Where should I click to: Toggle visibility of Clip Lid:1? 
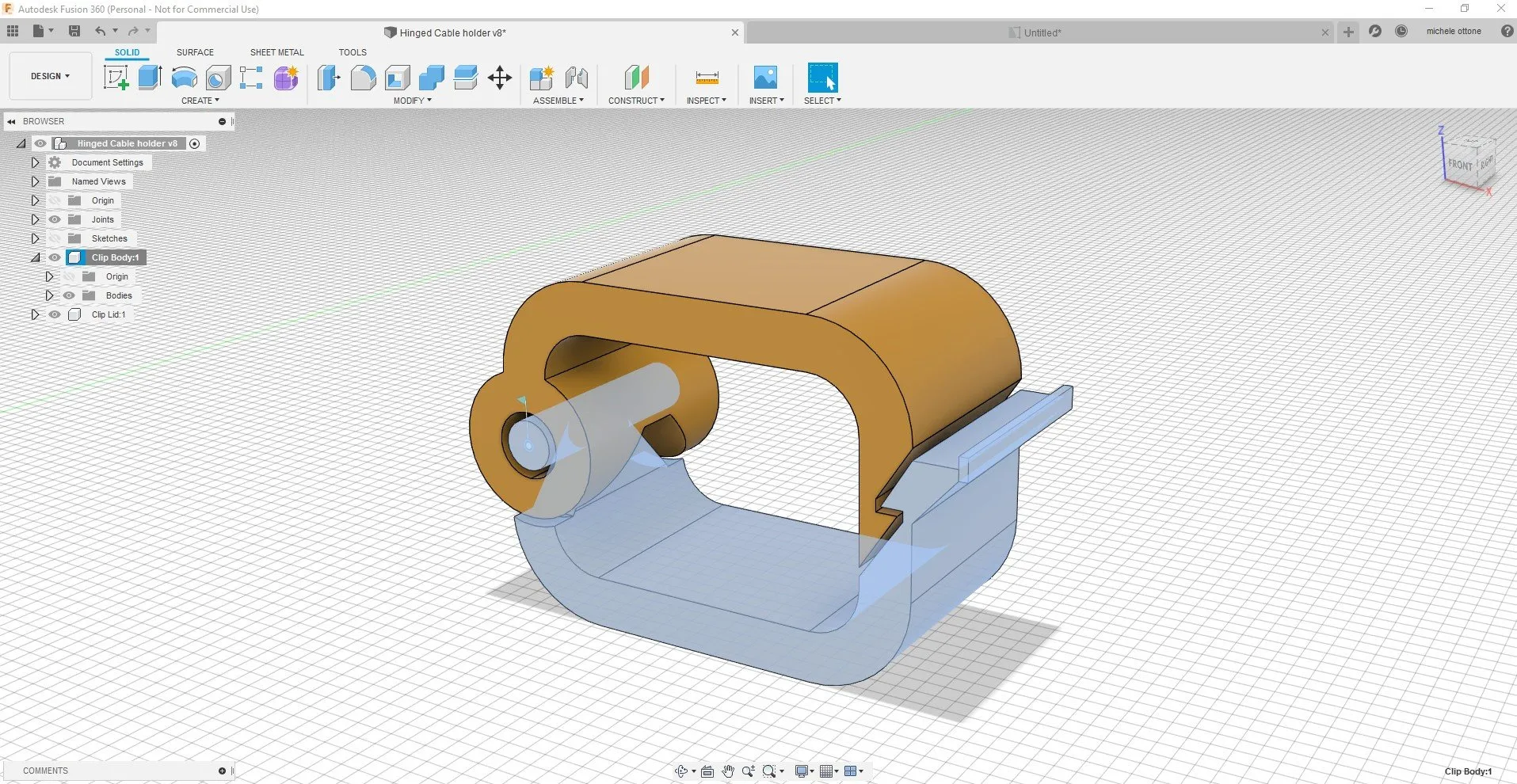tap(55, 314)
